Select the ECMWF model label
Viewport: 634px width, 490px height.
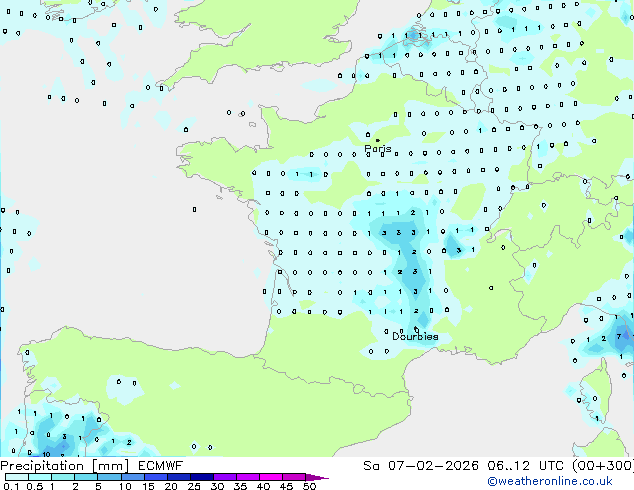point(161,466)
